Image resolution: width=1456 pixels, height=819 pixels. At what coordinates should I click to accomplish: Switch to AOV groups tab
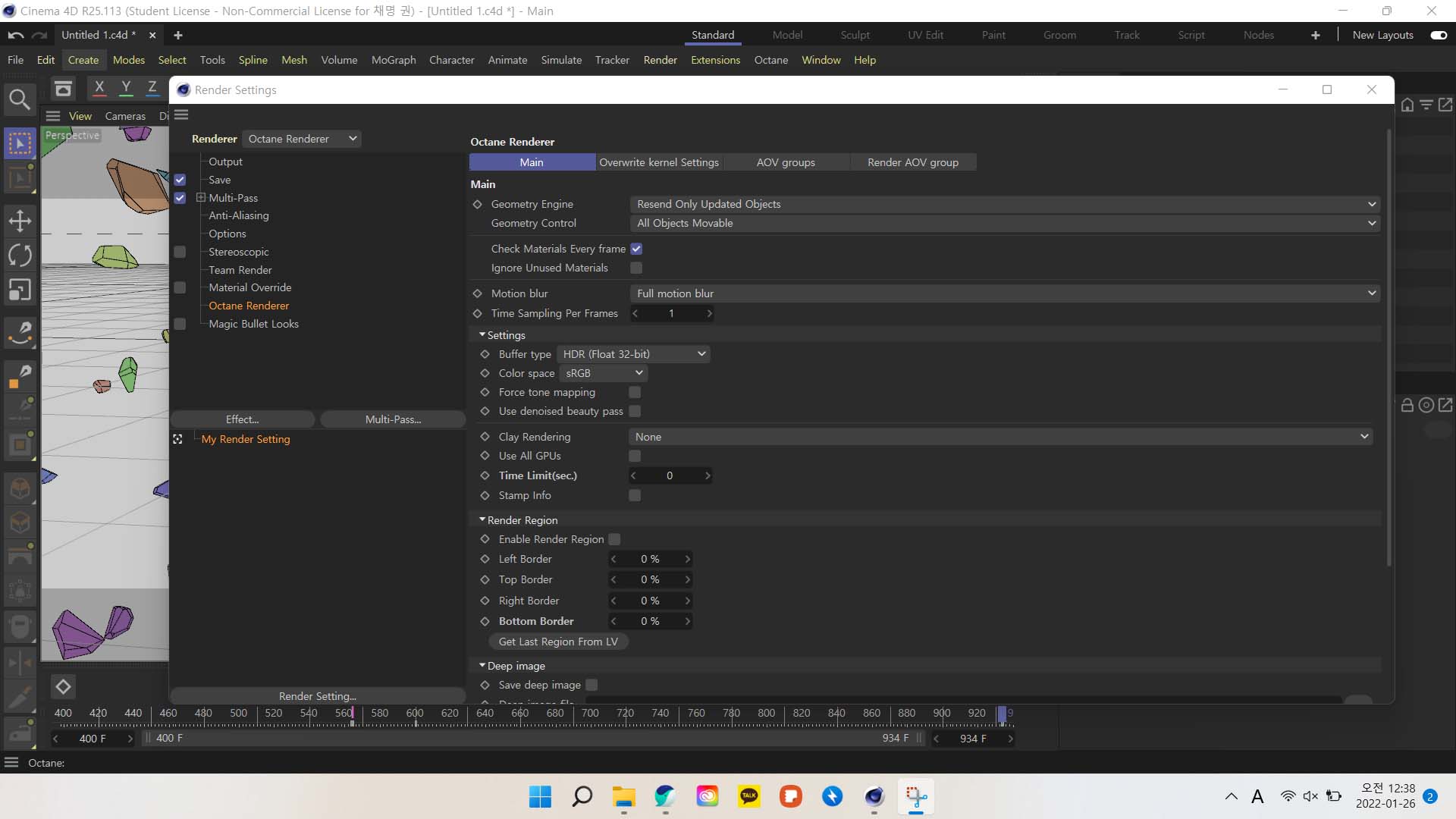pyautogui.click(x=786, y=162)
